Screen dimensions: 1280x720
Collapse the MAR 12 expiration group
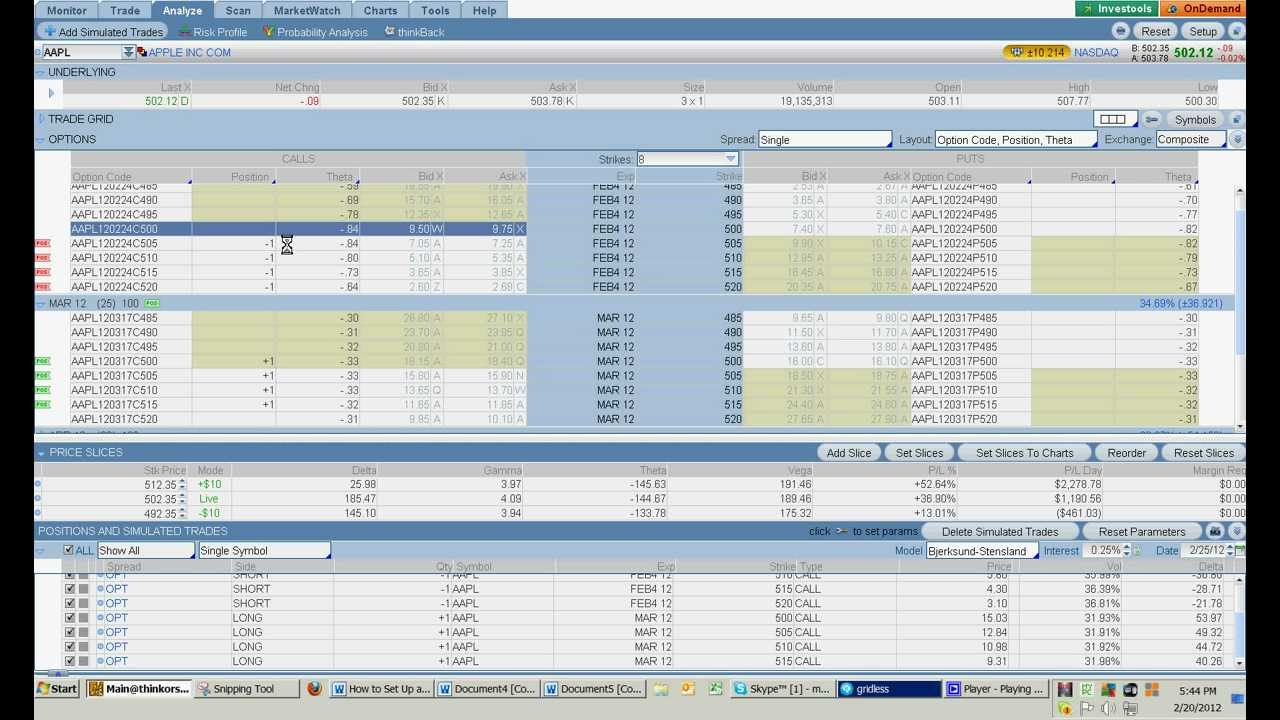[41, 303]
